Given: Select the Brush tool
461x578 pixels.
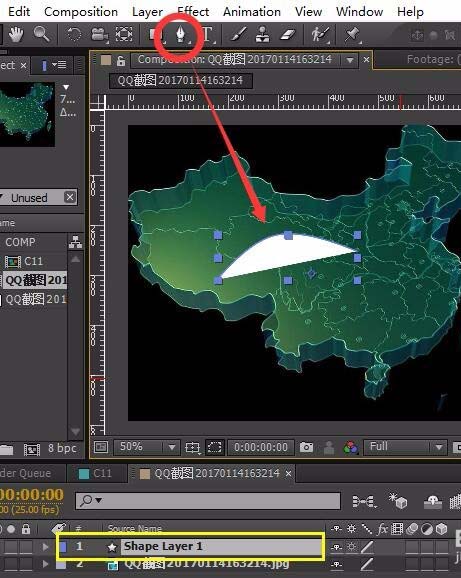Looking at the screenshot, I should [x=238, y=35].
